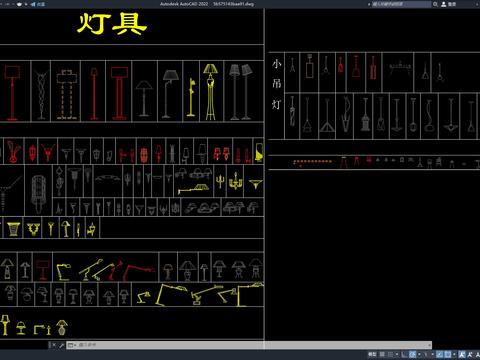Click the help search input box
Viewport: 480px width, 360px height.
pos(401,4)
